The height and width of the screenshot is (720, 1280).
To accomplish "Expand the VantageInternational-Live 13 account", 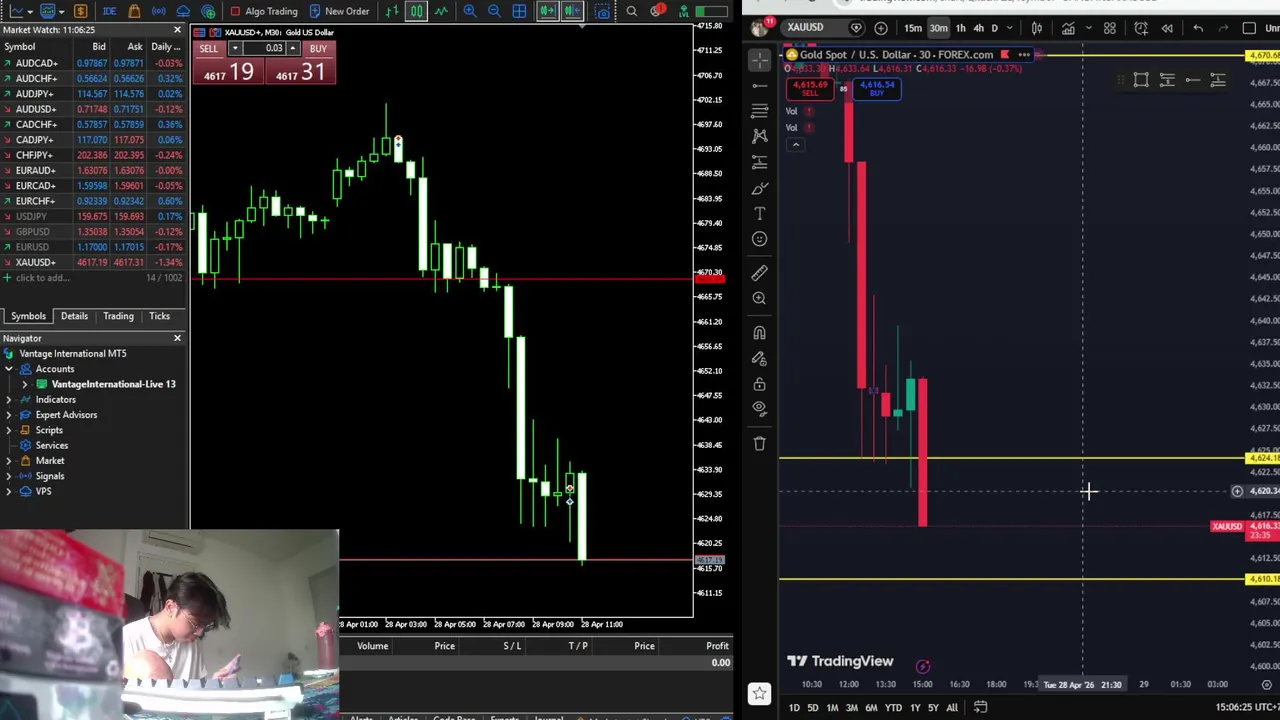I will click(x=25, y=384).
